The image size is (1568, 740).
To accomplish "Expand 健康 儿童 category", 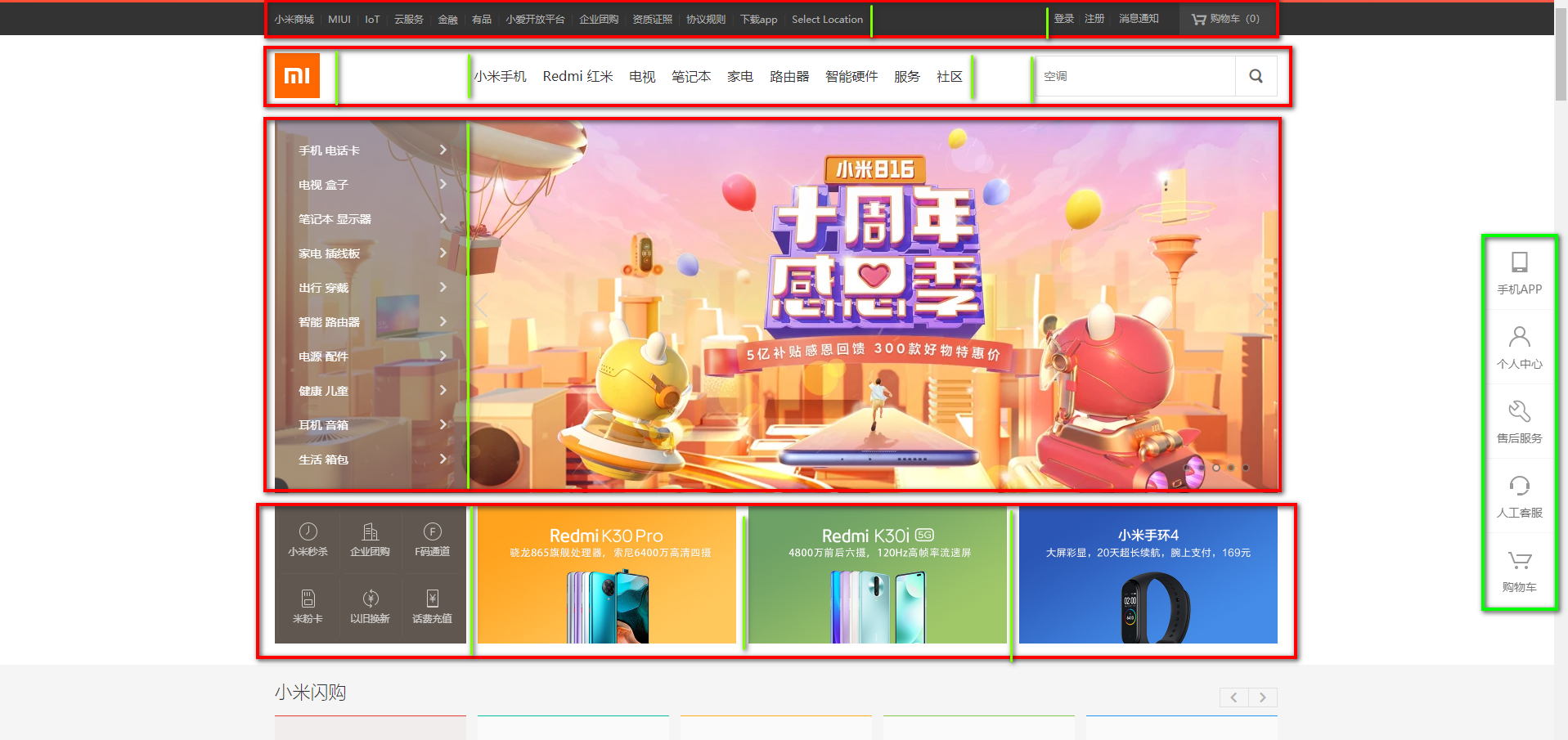I will 371,391.
